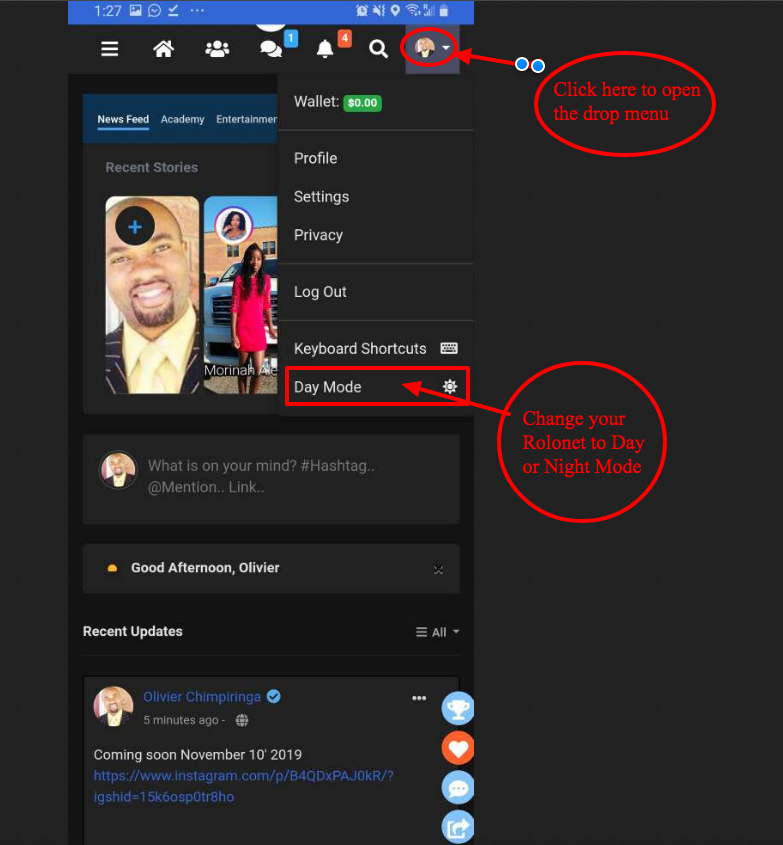Screen dimensions: 783x845
Task: Open the notifications bell icon
Action: tap(325, 49)
